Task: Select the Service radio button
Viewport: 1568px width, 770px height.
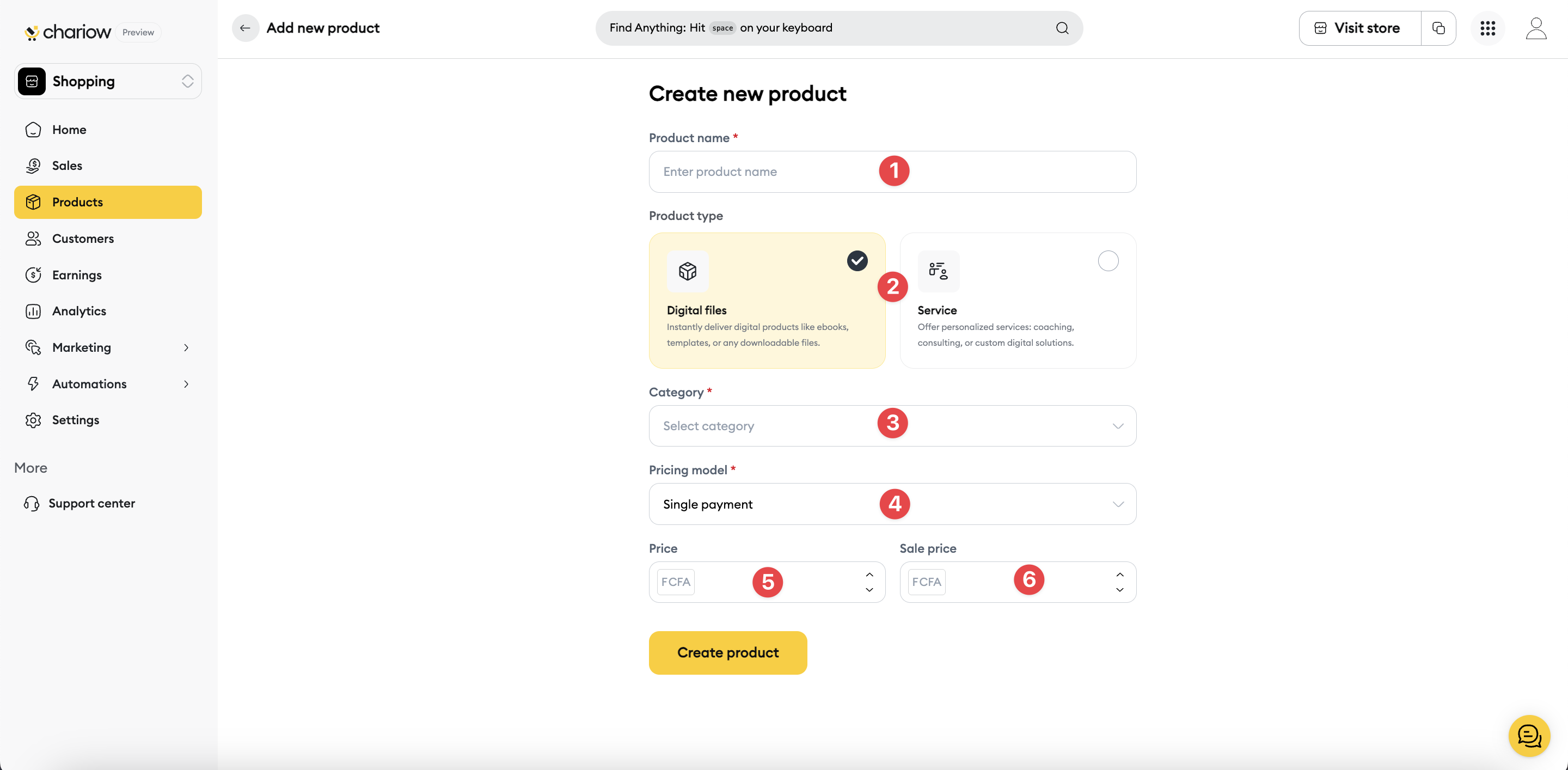Action: coord(1108,261)
